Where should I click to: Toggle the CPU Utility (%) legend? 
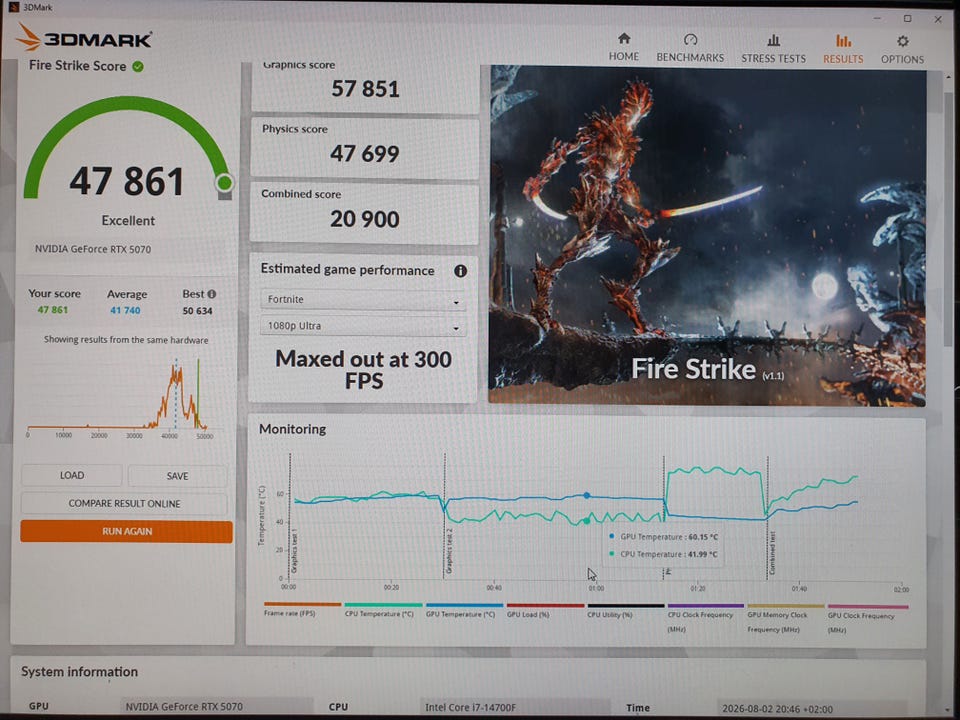click(x=625, y=610)
